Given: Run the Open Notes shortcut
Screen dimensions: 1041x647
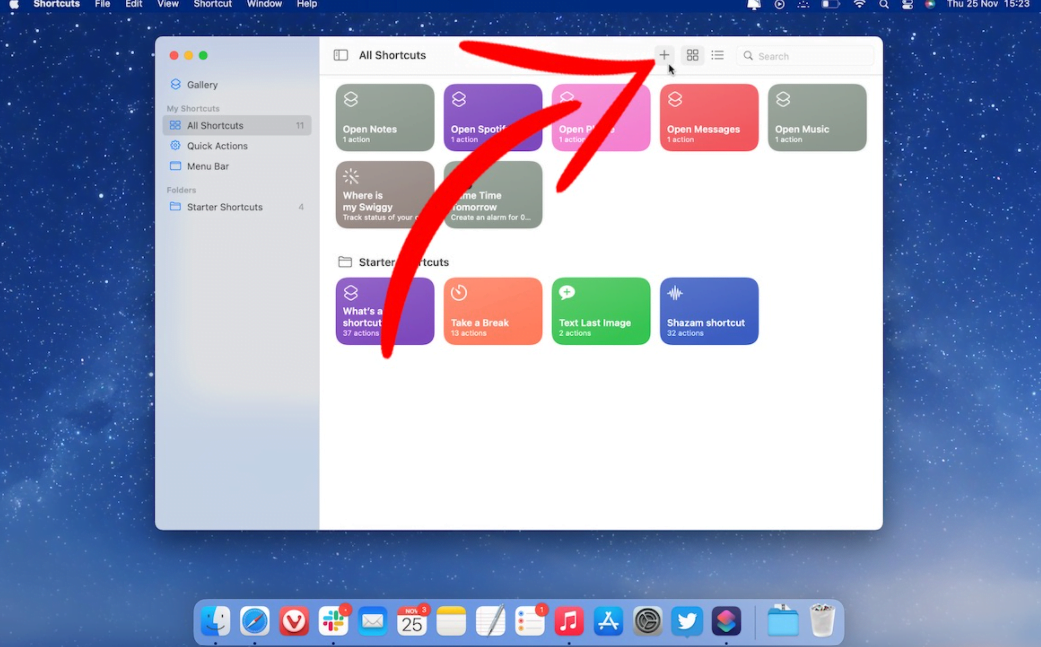Looking at the screenshot, I should 384,117.
